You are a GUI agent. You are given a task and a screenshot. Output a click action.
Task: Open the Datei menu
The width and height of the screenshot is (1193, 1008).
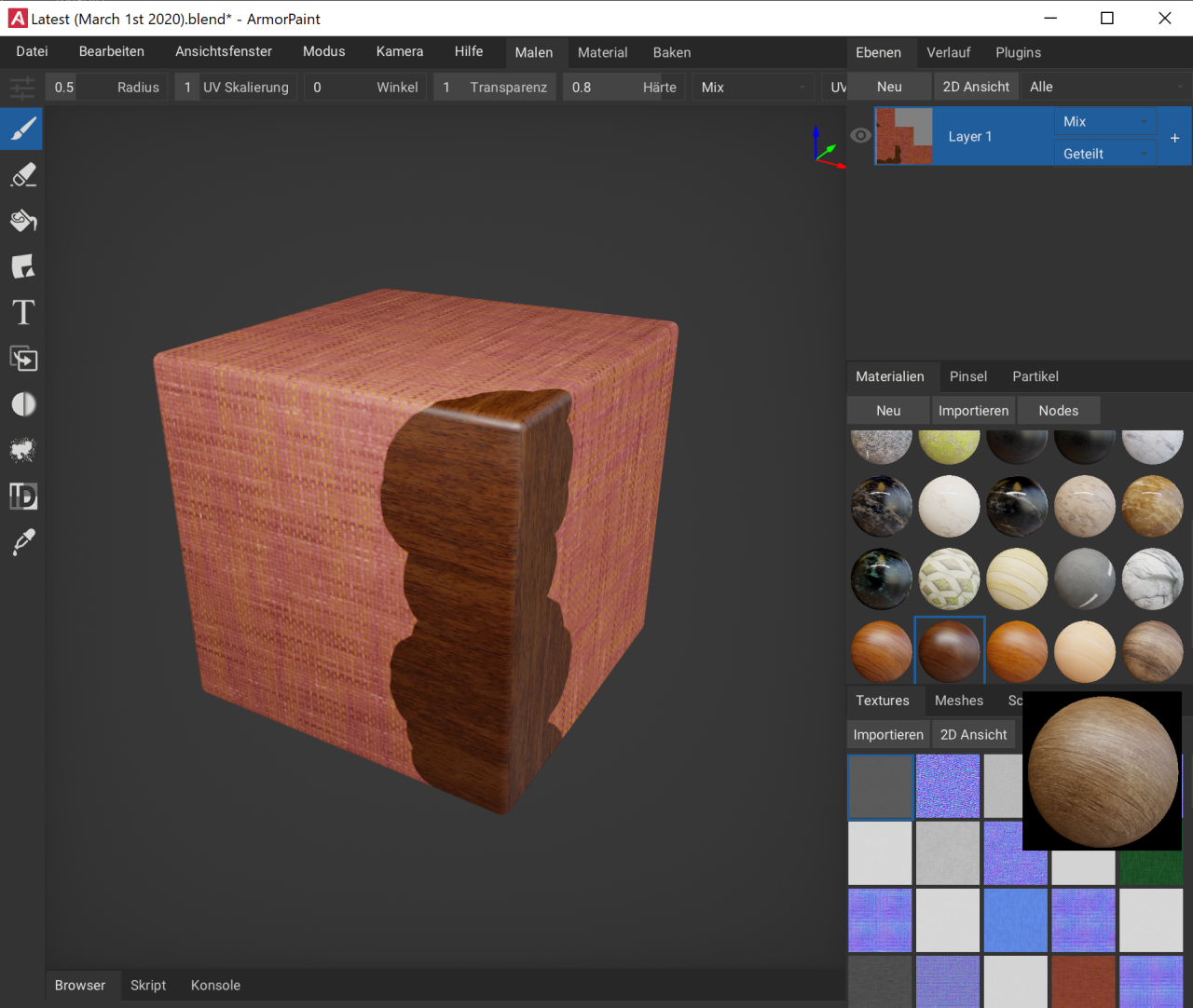point(32,52)
